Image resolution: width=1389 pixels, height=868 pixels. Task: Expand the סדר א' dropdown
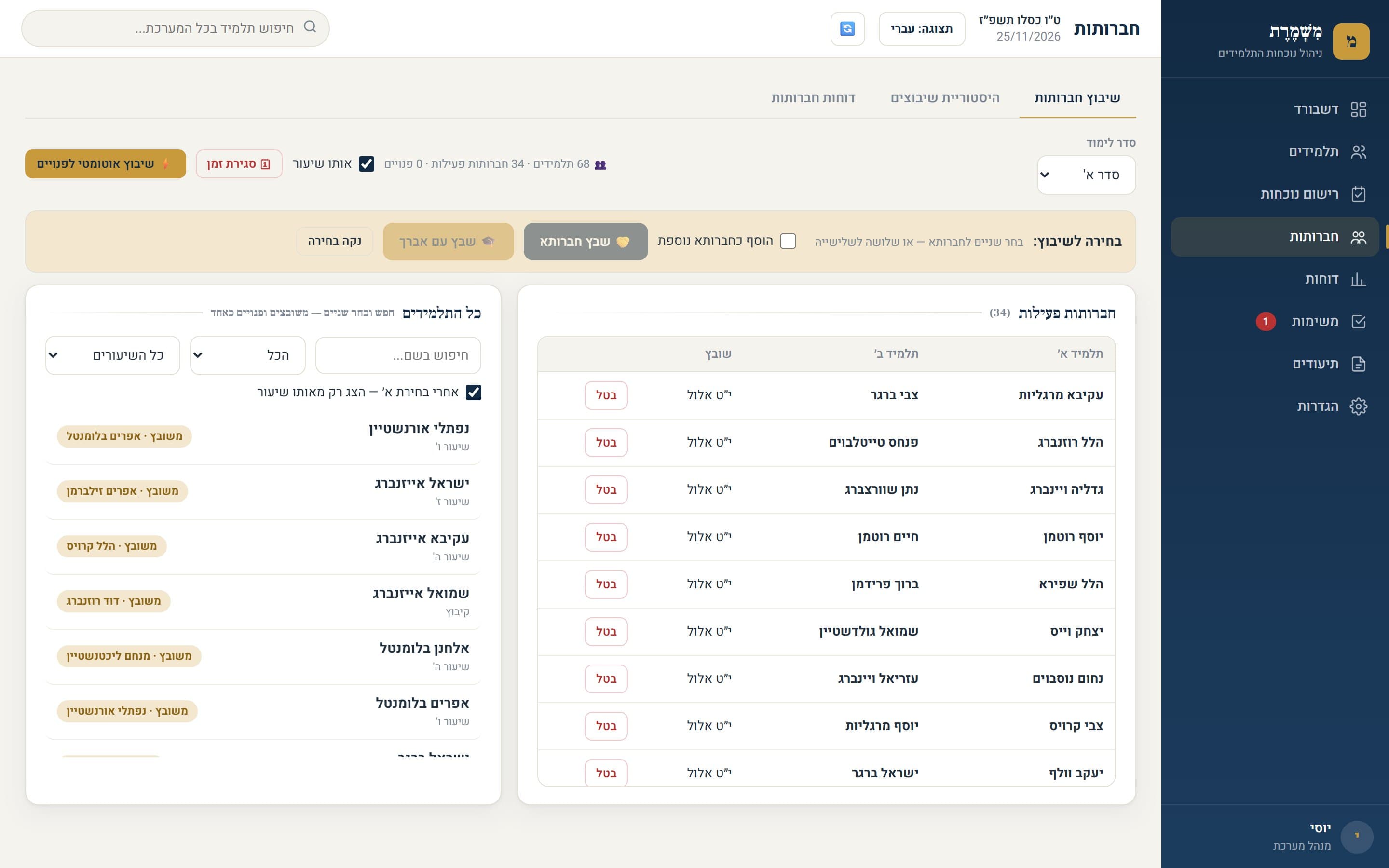[x=1086, y=175]
